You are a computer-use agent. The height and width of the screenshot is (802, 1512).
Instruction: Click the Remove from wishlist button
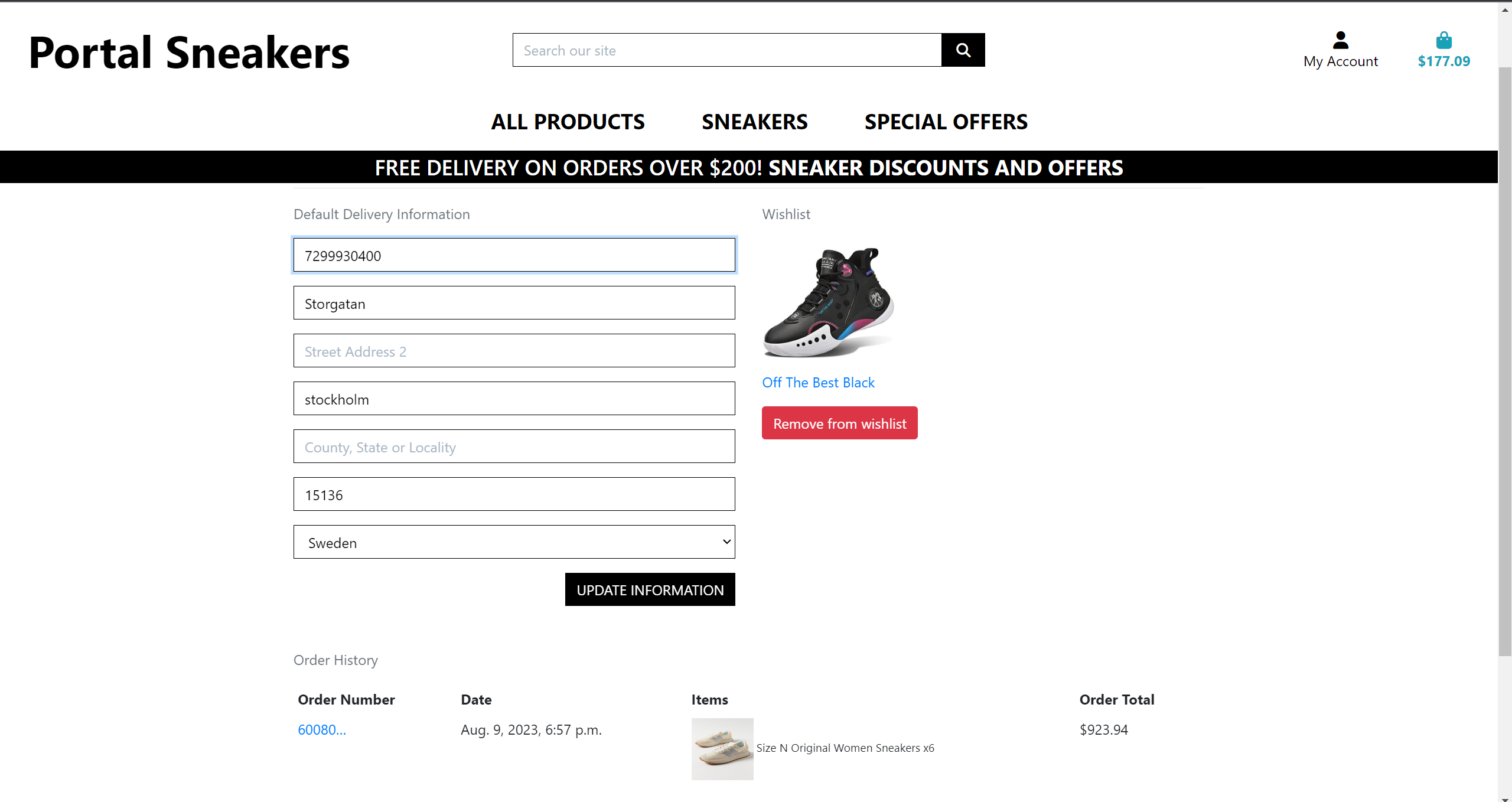839,423
